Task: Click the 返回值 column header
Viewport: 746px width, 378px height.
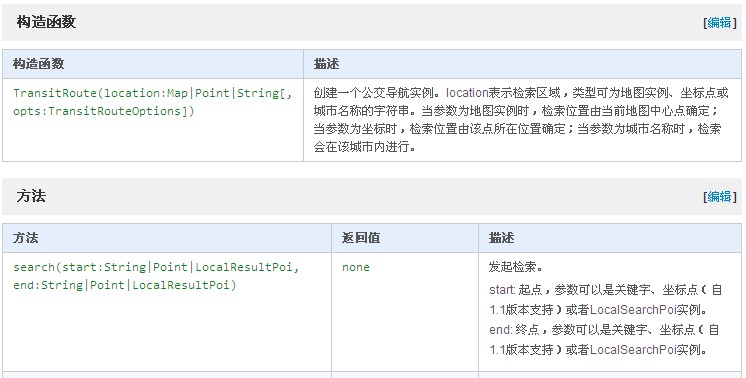Action: point(361,238)
